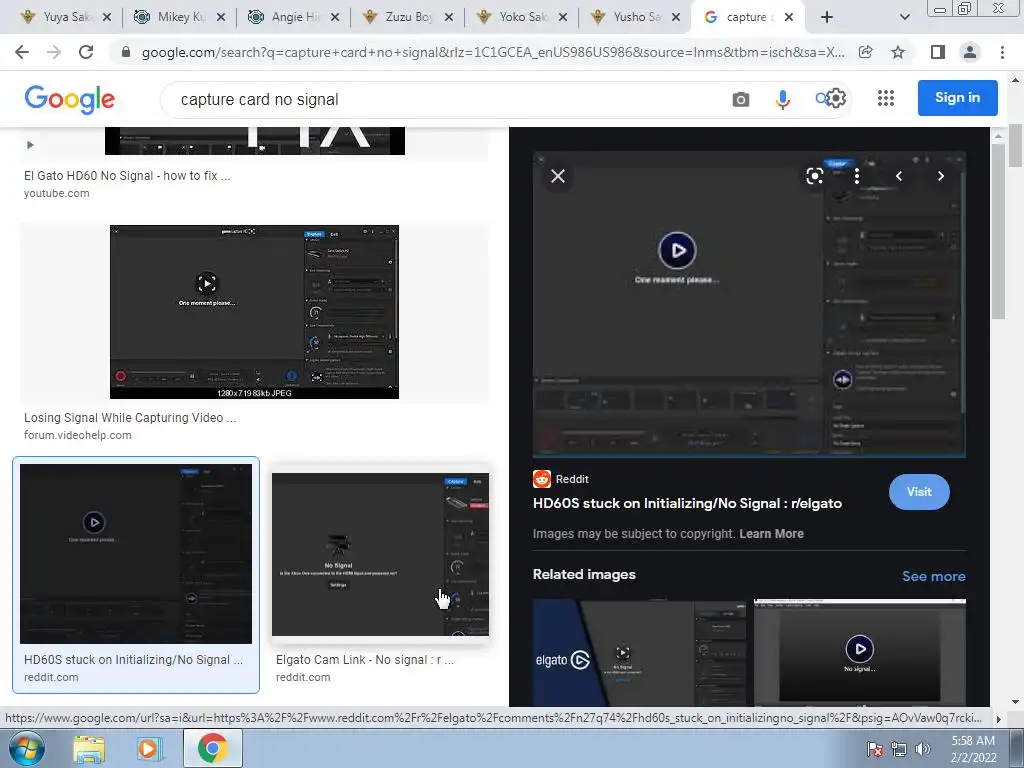Click Elgato Cam Link - No signal caption

(364, 660)
